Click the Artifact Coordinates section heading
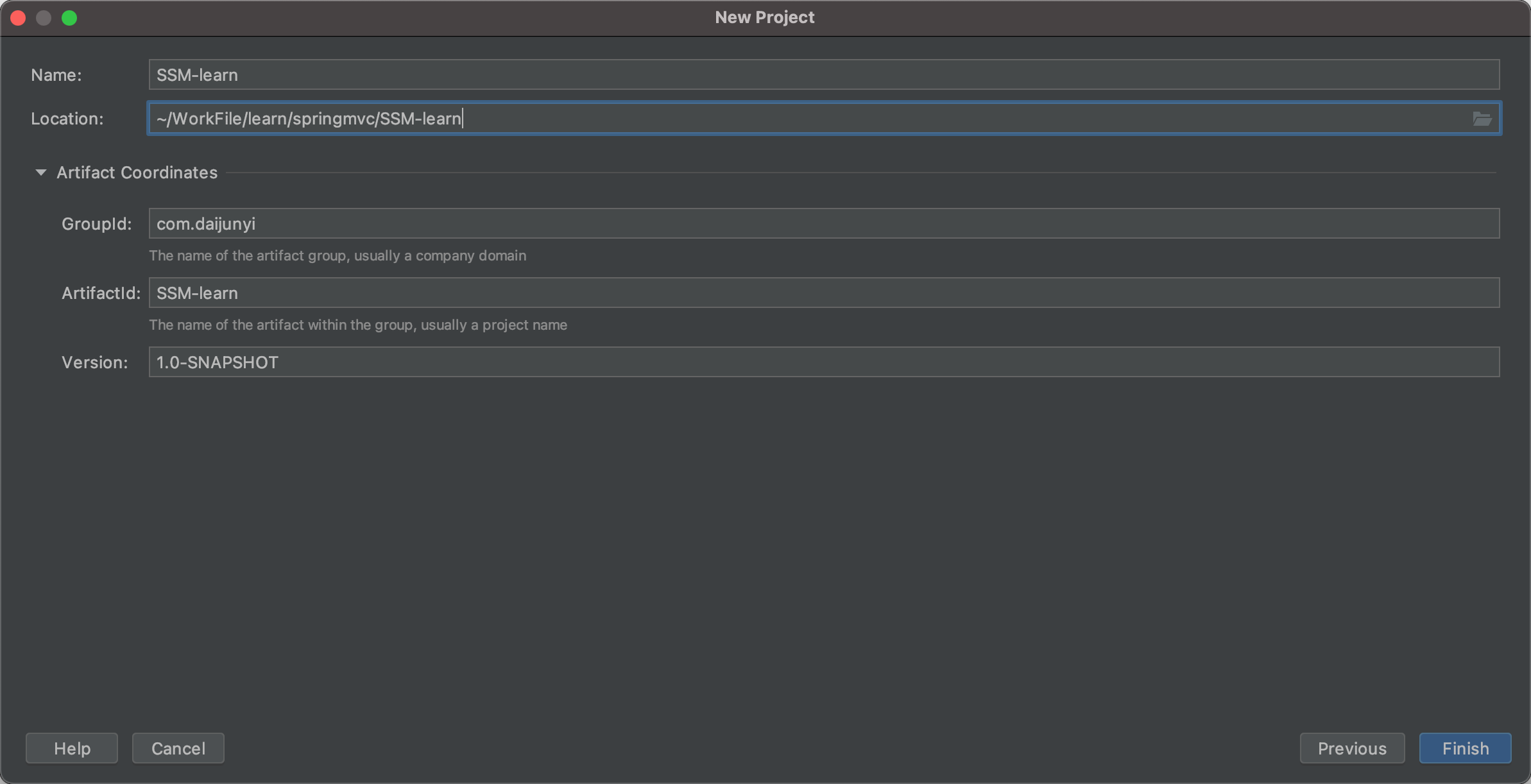The height and width of the screenshot is (784, 1531). (x=137, y=173)
